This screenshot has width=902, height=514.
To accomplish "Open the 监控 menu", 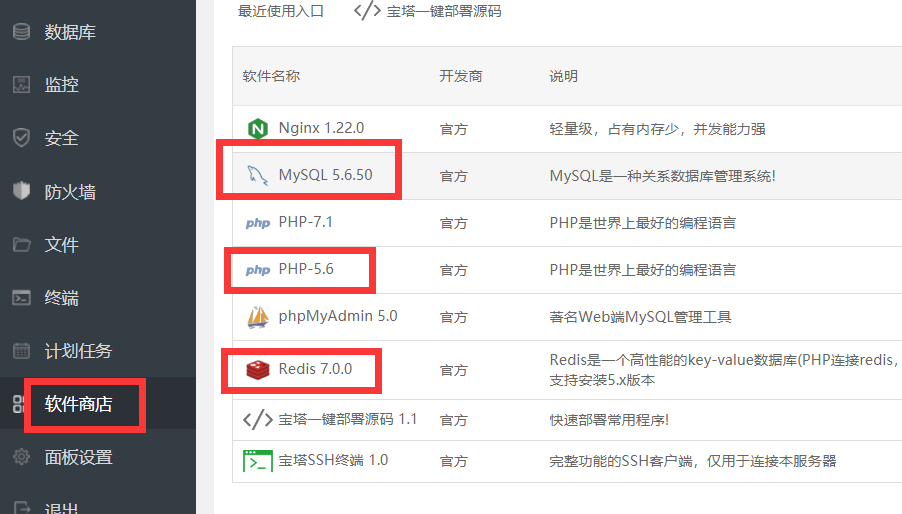I will click(62, 85).
